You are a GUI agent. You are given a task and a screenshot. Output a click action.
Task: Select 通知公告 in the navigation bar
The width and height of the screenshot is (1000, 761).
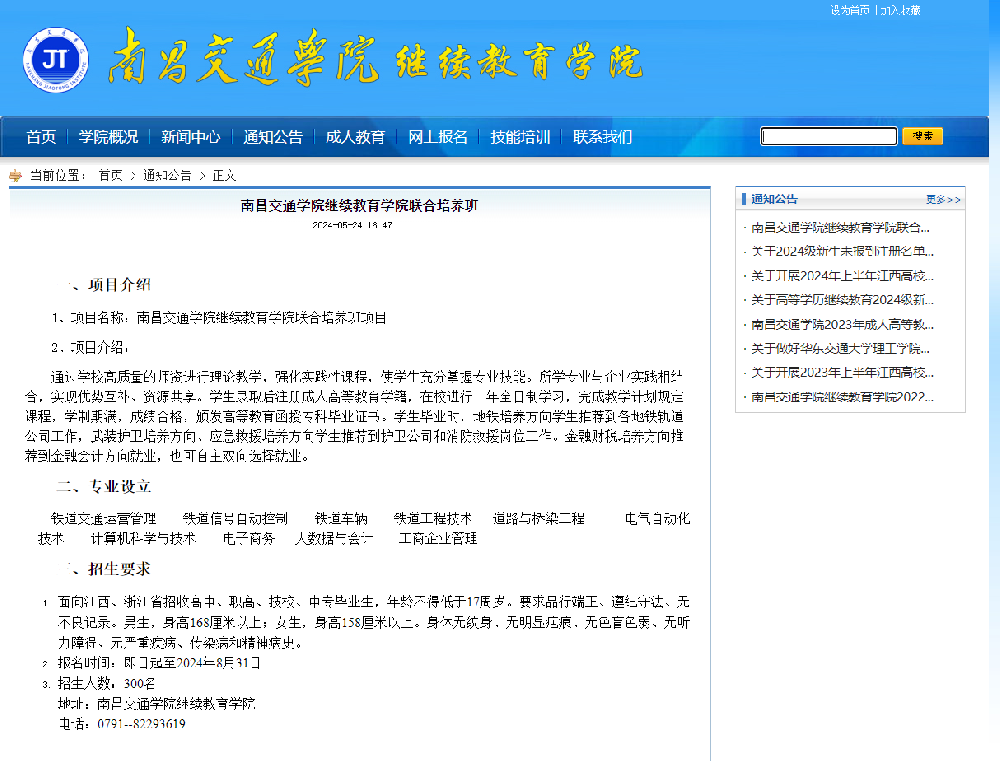pos(273,137)
